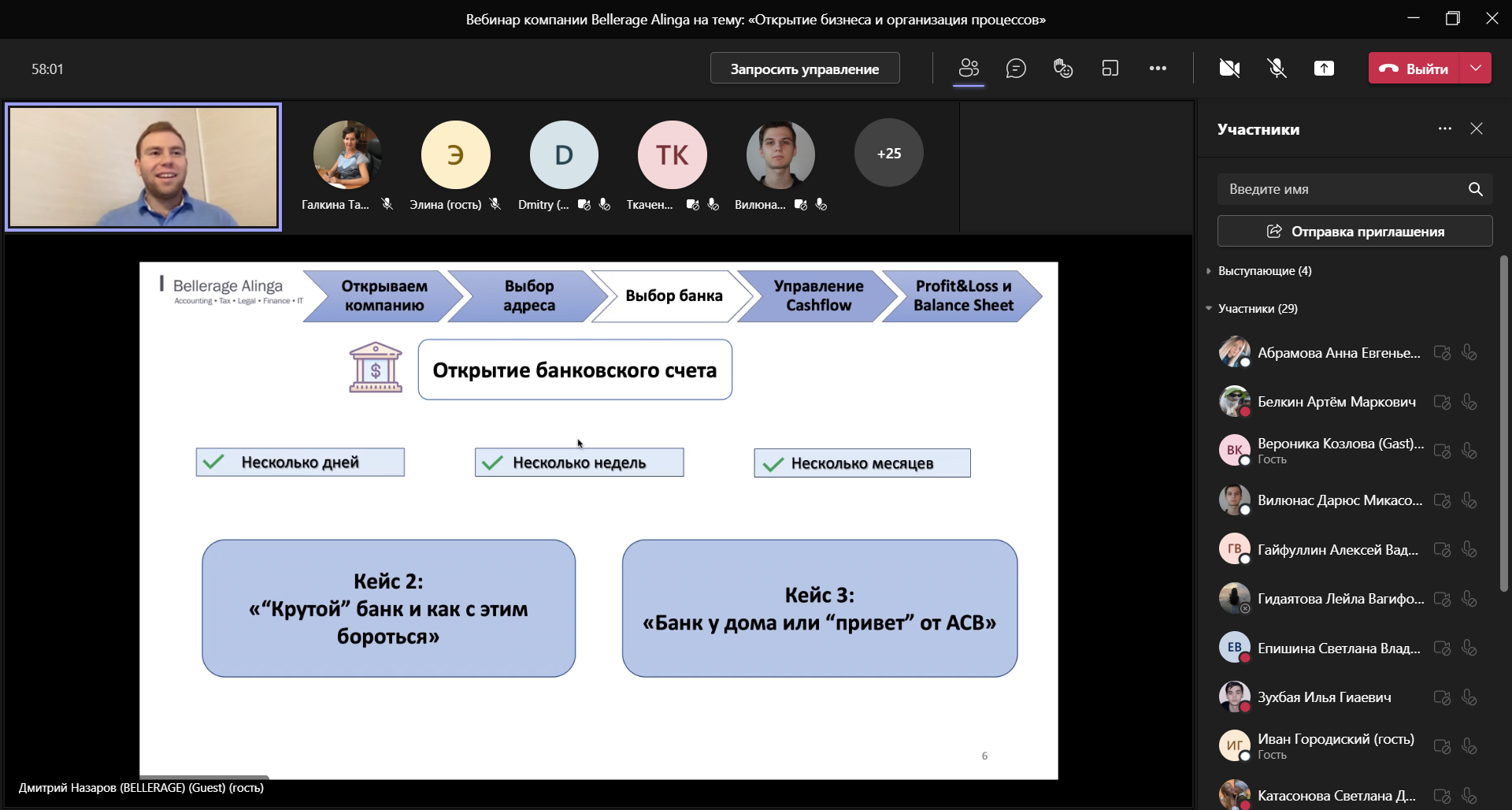
Task: Open the rooms icon in toolbar
Action: tap(1110, 69)
